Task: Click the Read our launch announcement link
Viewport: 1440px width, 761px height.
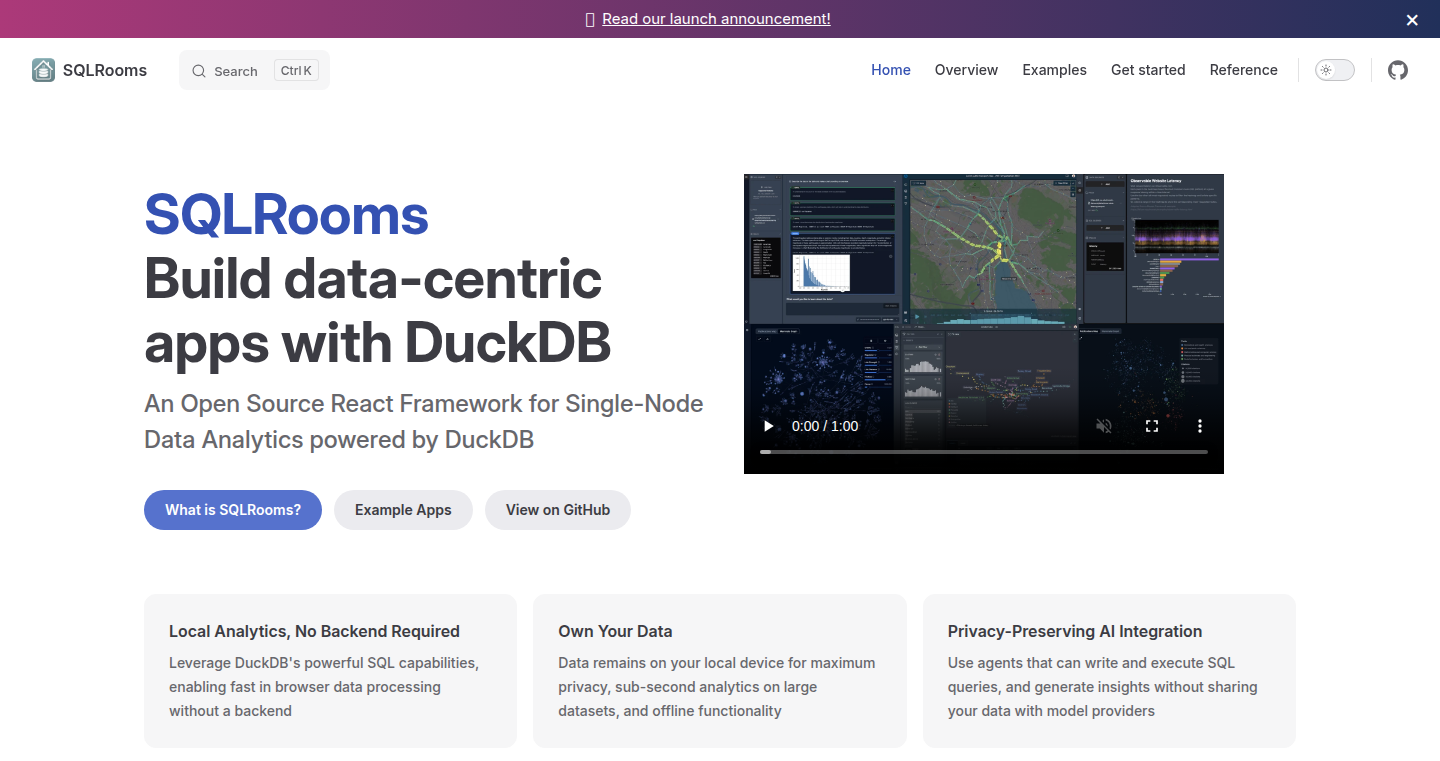Action: pyautogui.click(x=716, y=19)
